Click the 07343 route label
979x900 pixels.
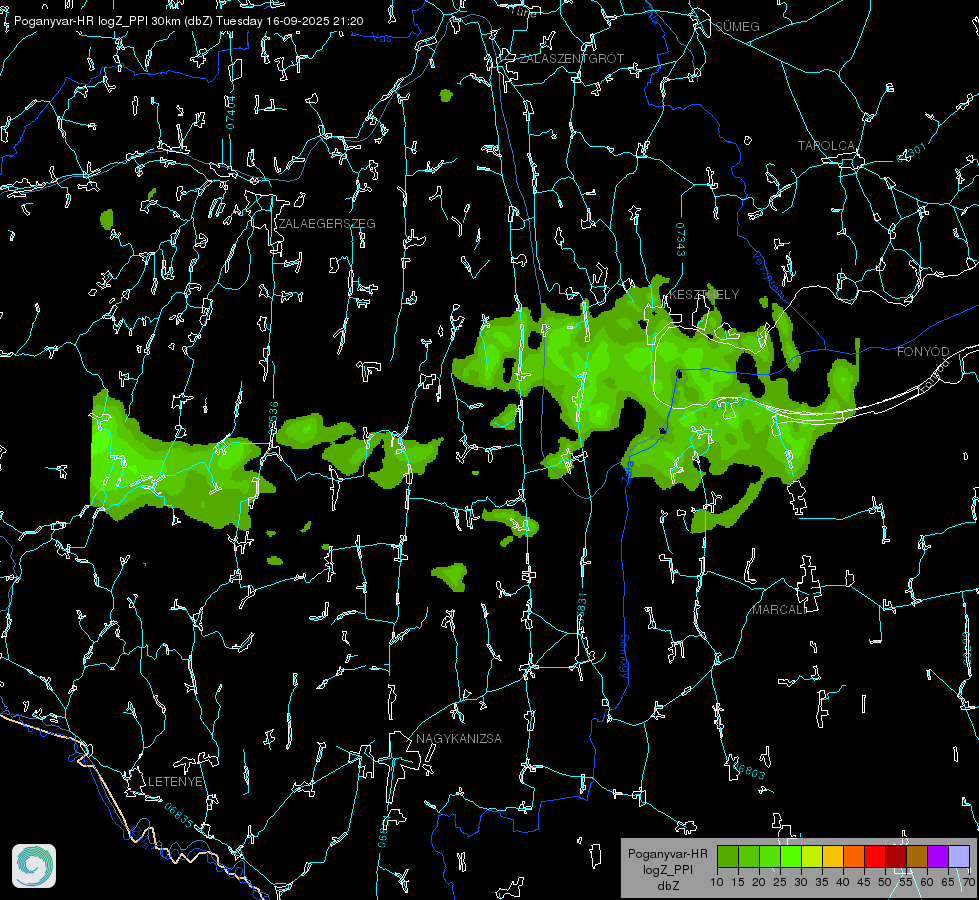[x=681, y=239]
